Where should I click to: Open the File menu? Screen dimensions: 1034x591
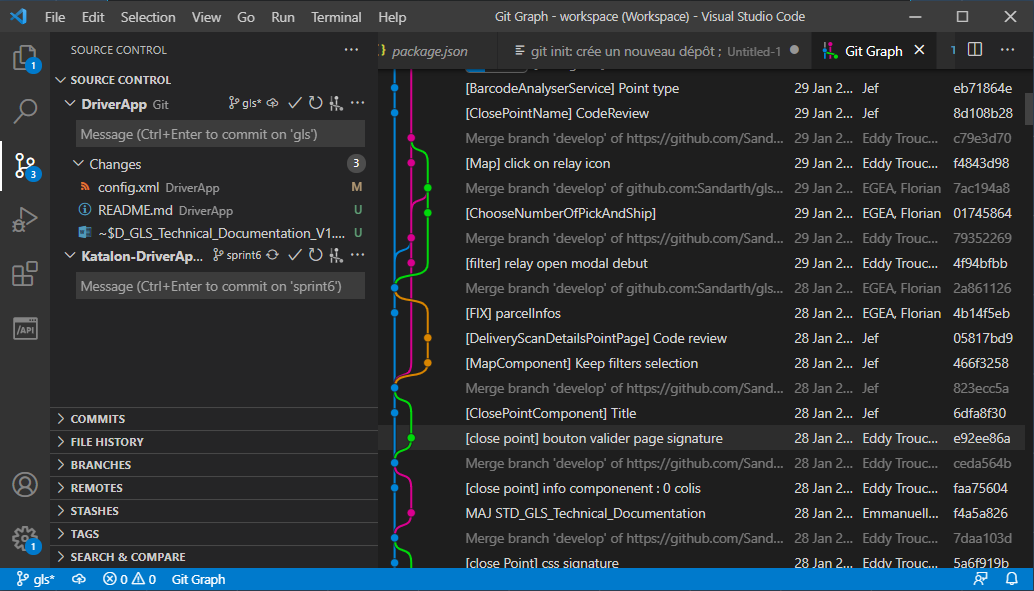(55, 17)
